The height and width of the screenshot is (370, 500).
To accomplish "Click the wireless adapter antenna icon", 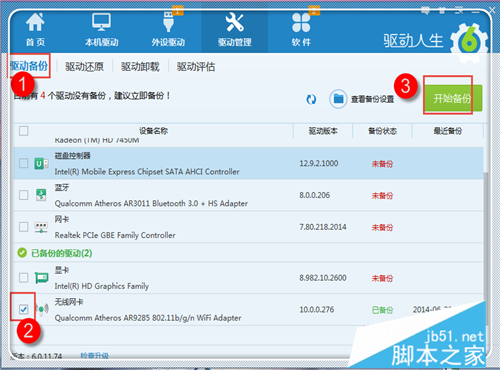I will [42, 309].
